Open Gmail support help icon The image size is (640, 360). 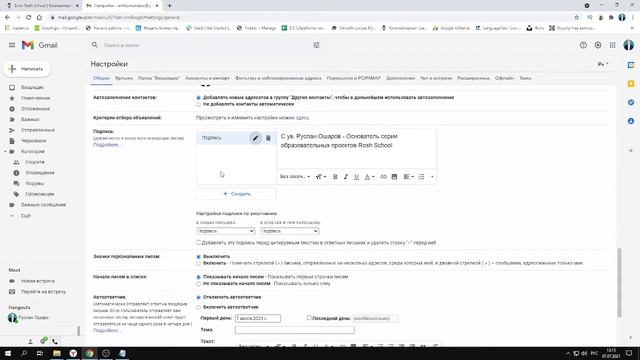click(583, 45)
